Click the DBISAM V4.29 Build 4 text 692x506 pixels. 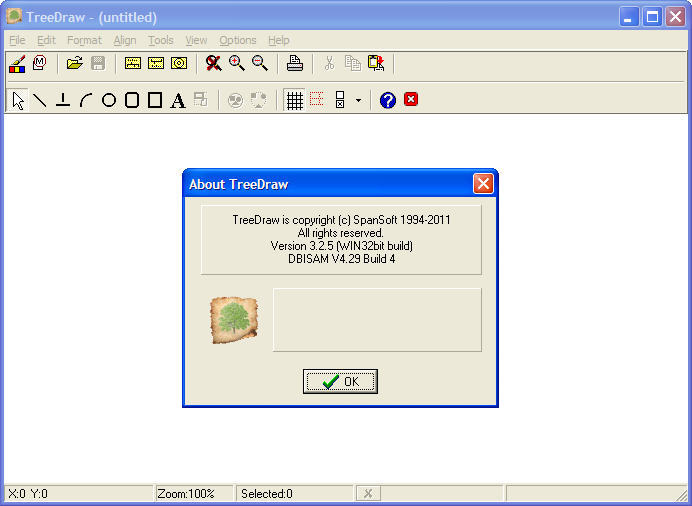pyautogui.click(x=342, y=259)
